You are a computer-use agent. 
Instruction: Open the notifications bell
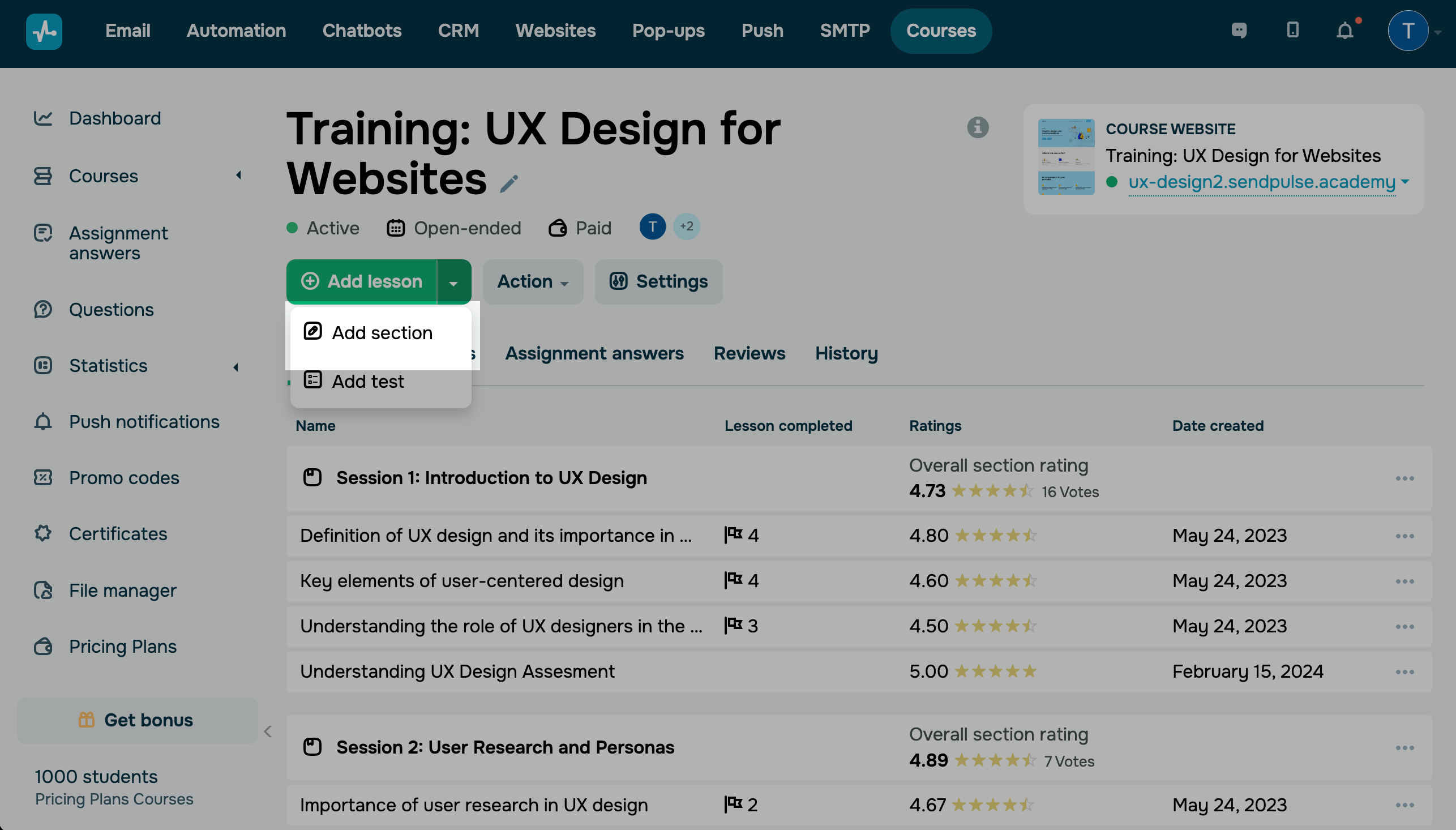[1344, 30]
